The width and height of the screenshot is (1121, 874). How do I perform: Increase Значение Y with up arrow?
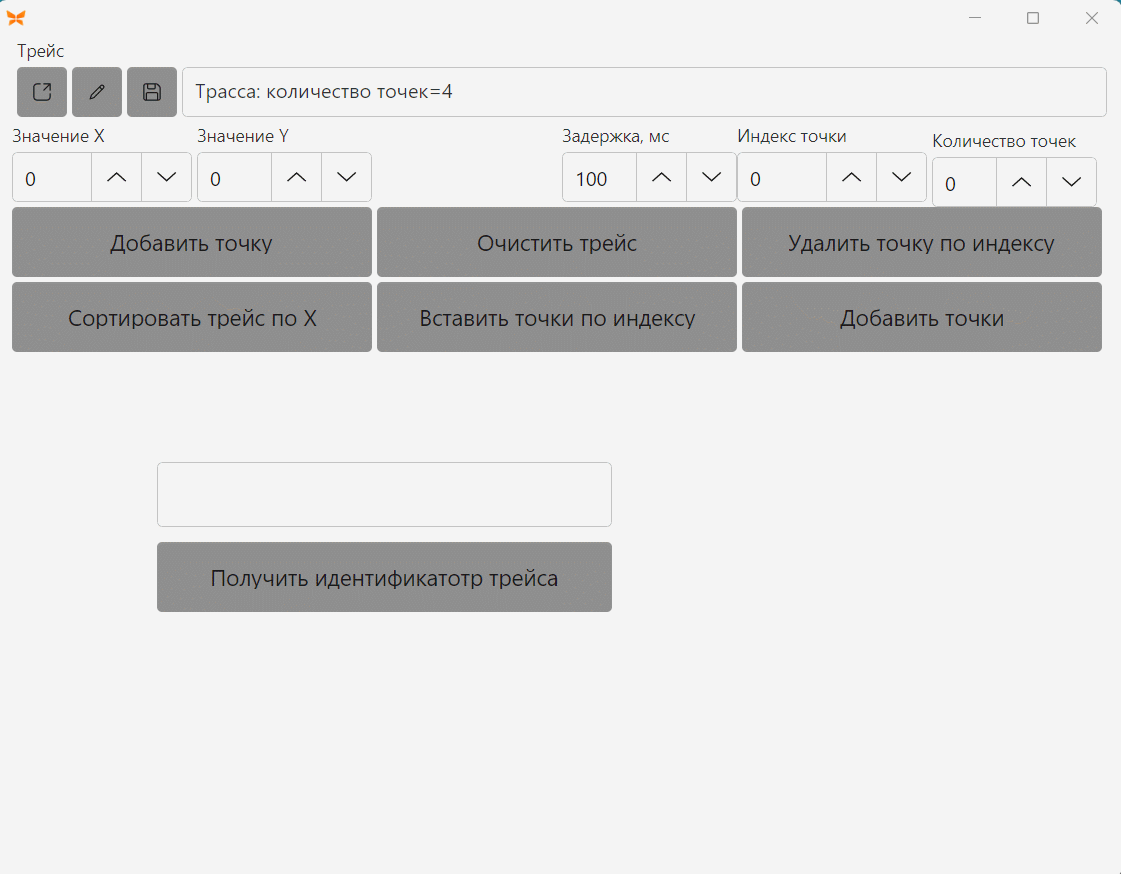[x=297, y=177]
